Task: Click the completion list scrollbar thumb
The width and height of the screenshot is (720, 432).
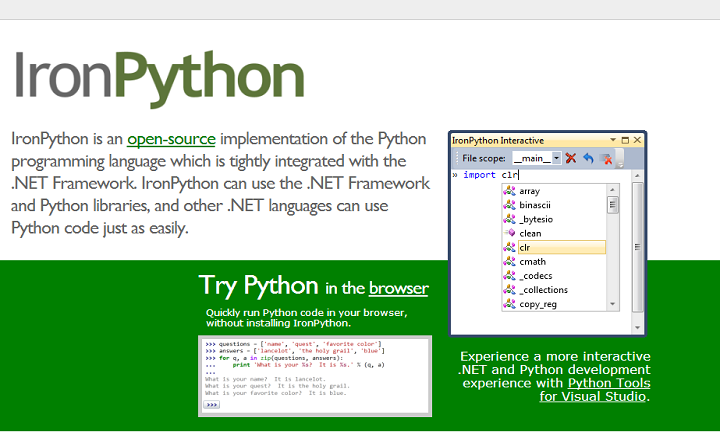Action: pos(613,205)
